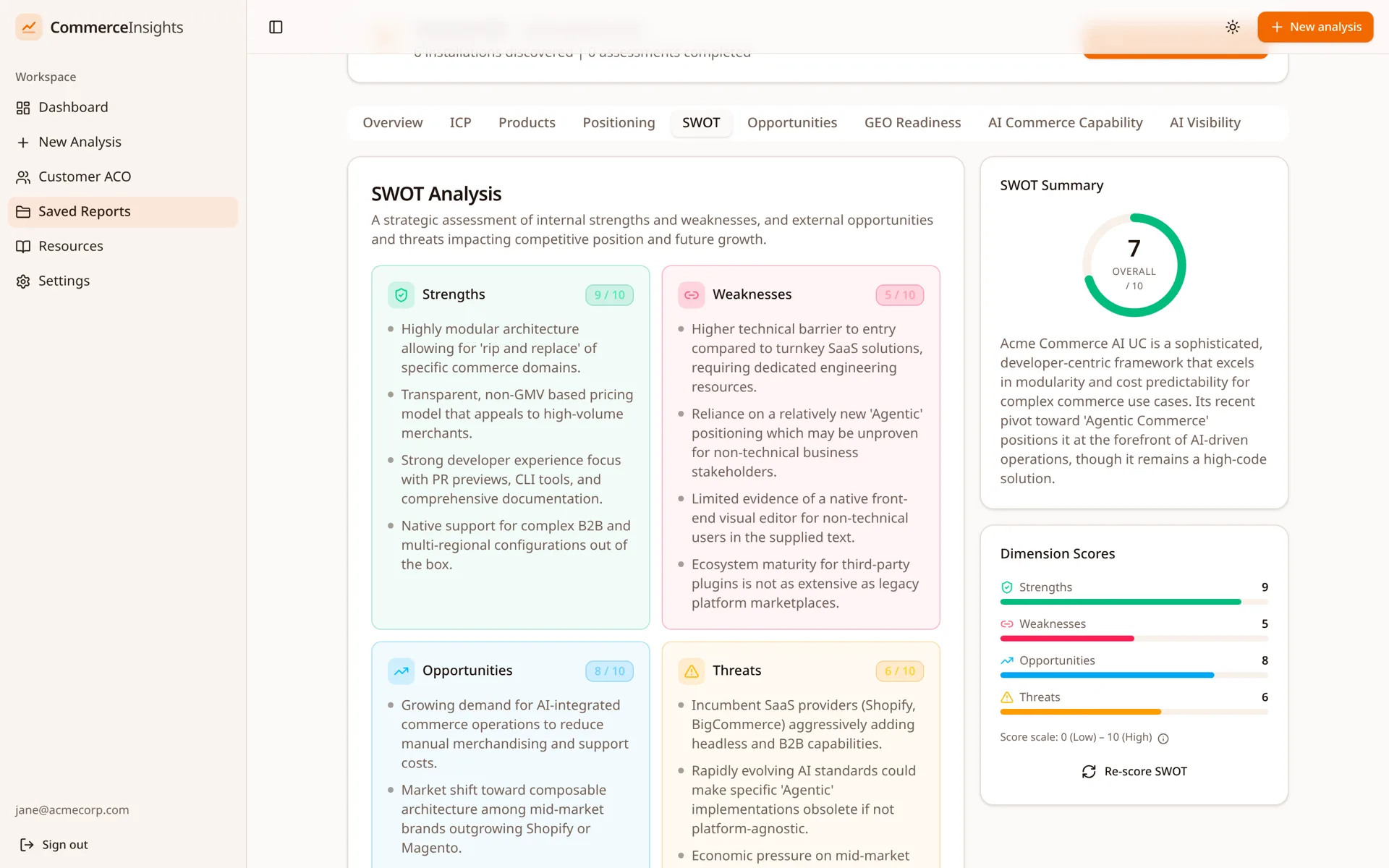Click the Threats card warning icon

pos(691,671)
